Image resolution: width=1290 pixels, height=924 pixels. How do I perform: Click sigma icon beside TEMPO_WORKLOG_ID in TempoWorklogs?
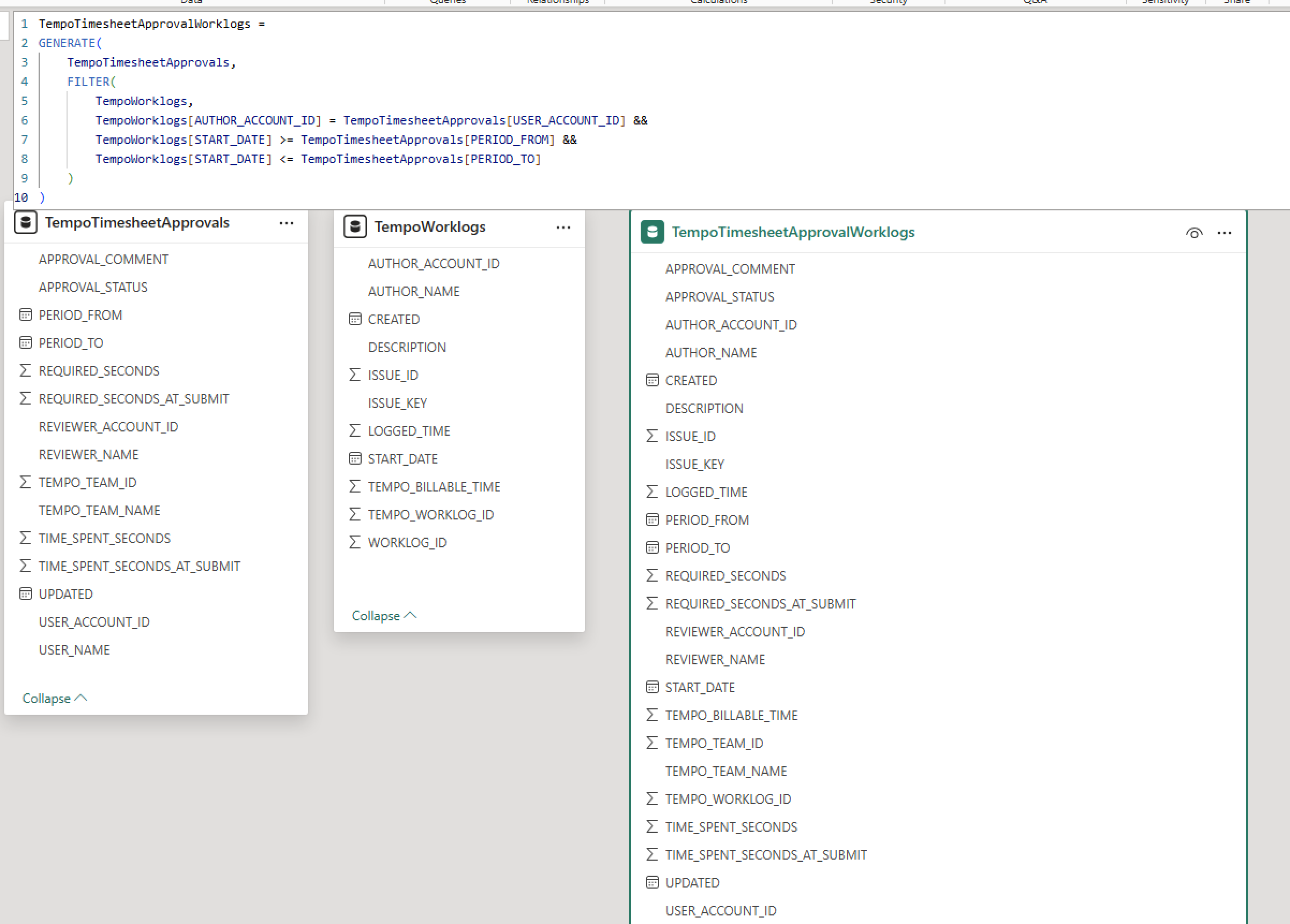tap(355, 514)
